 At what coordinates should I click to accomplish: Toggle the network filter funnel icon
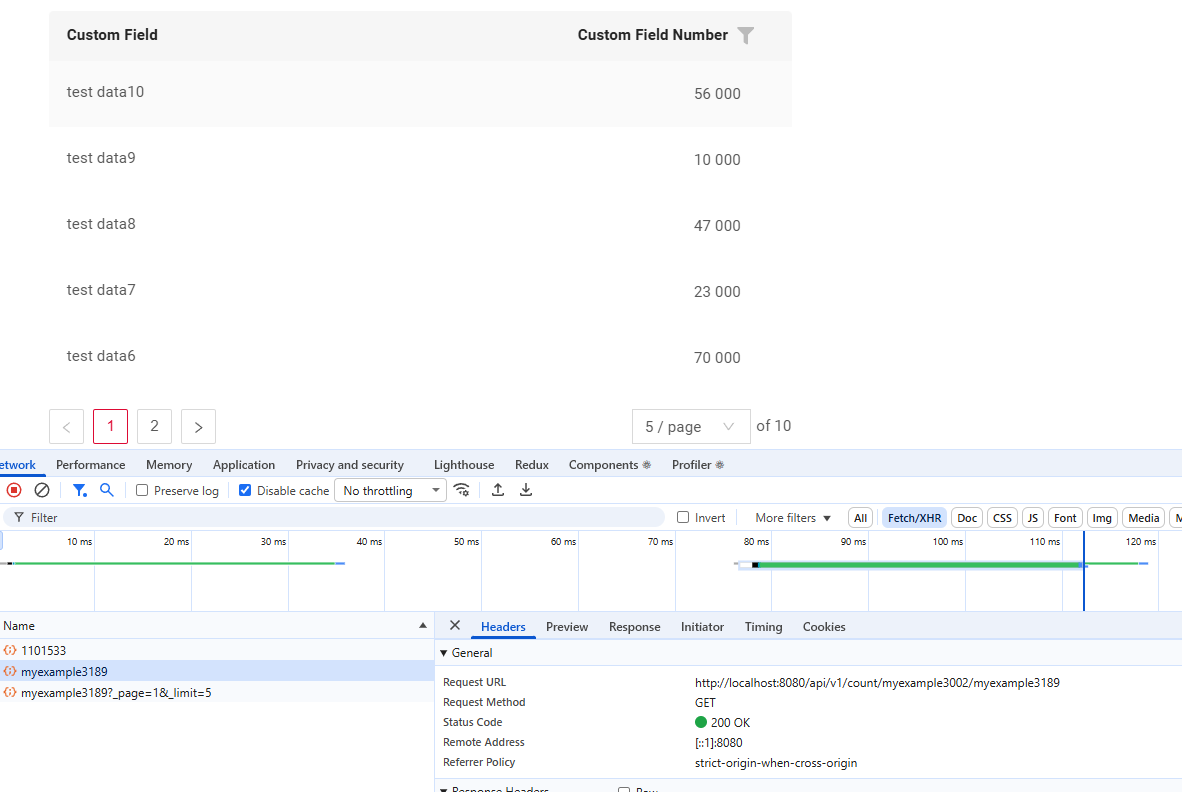(79, 490)
